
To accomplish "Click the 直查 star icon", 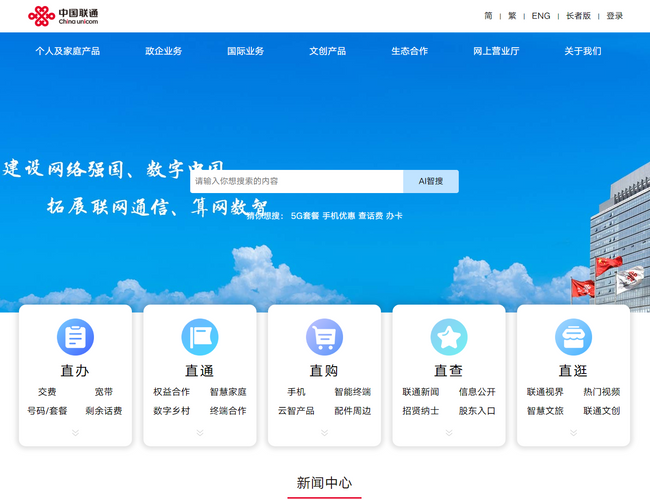I will [x=449, y=337].
